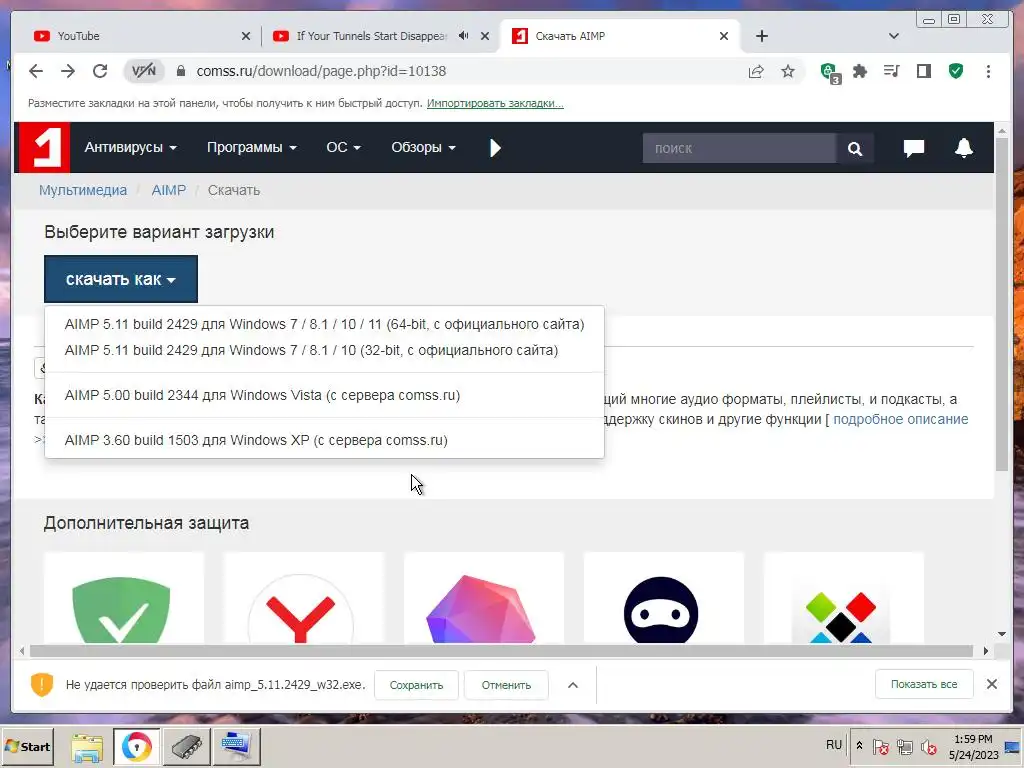Close the Скачать AIMP tab
Viewport: 1024px width, 768px height.
[724, 36]
